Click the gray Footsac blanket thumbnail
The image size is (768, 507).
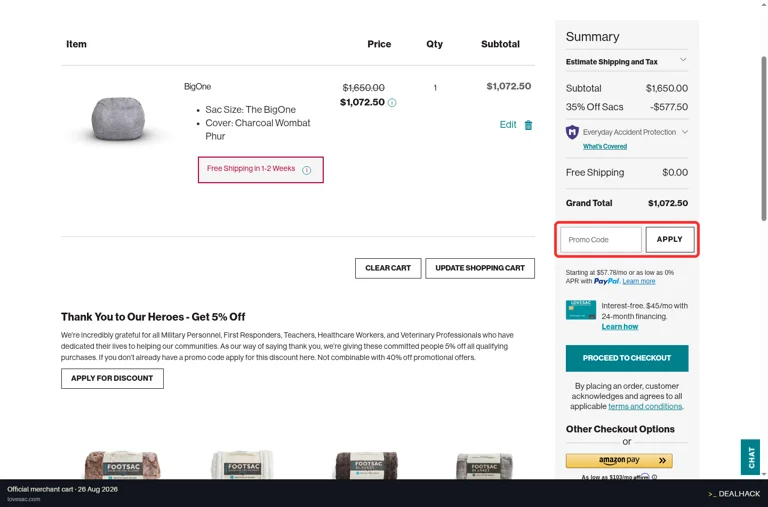[x=484, y=466]
